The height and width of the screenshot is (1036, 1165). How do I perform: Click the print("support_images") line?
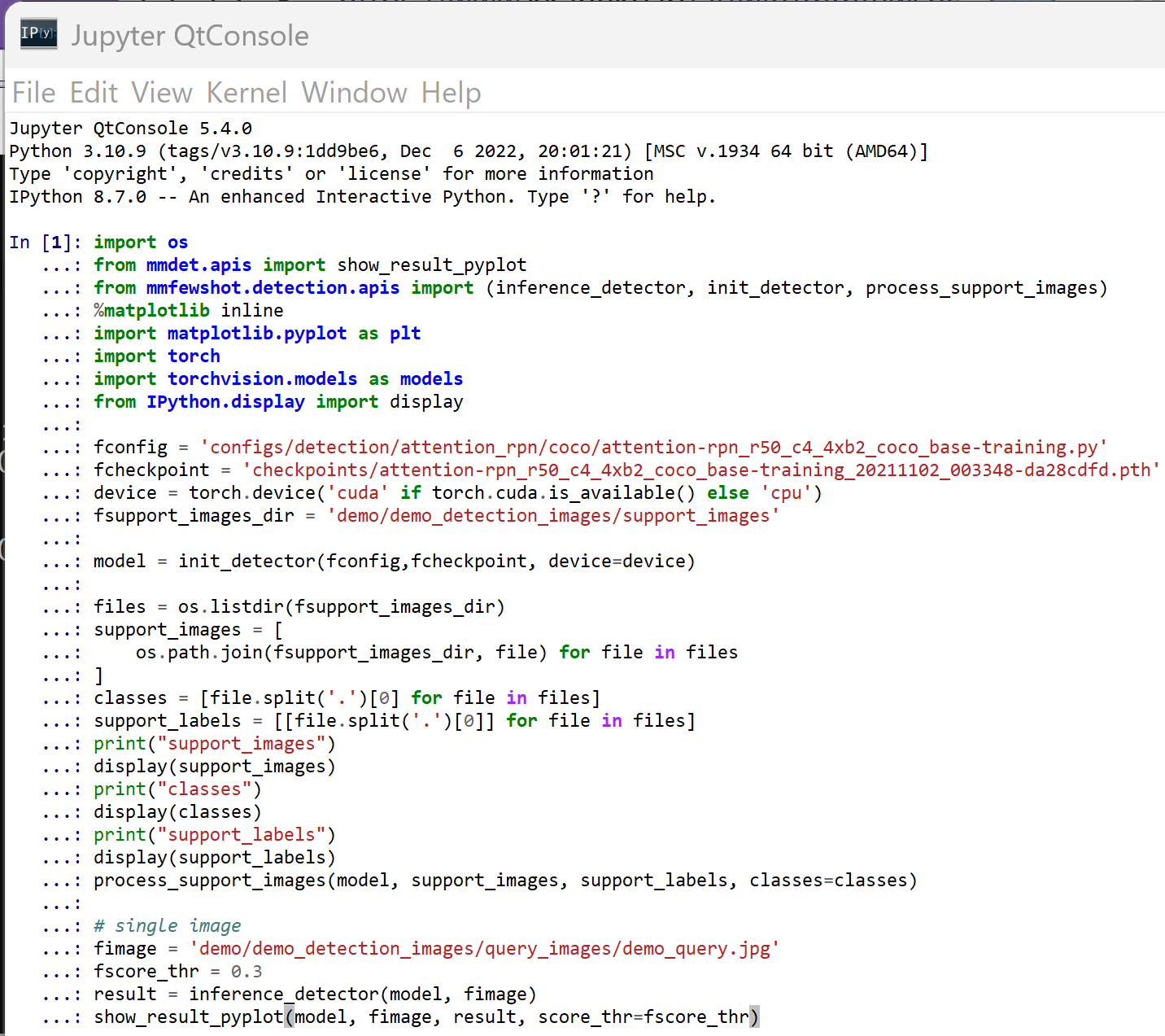point(215,744)
